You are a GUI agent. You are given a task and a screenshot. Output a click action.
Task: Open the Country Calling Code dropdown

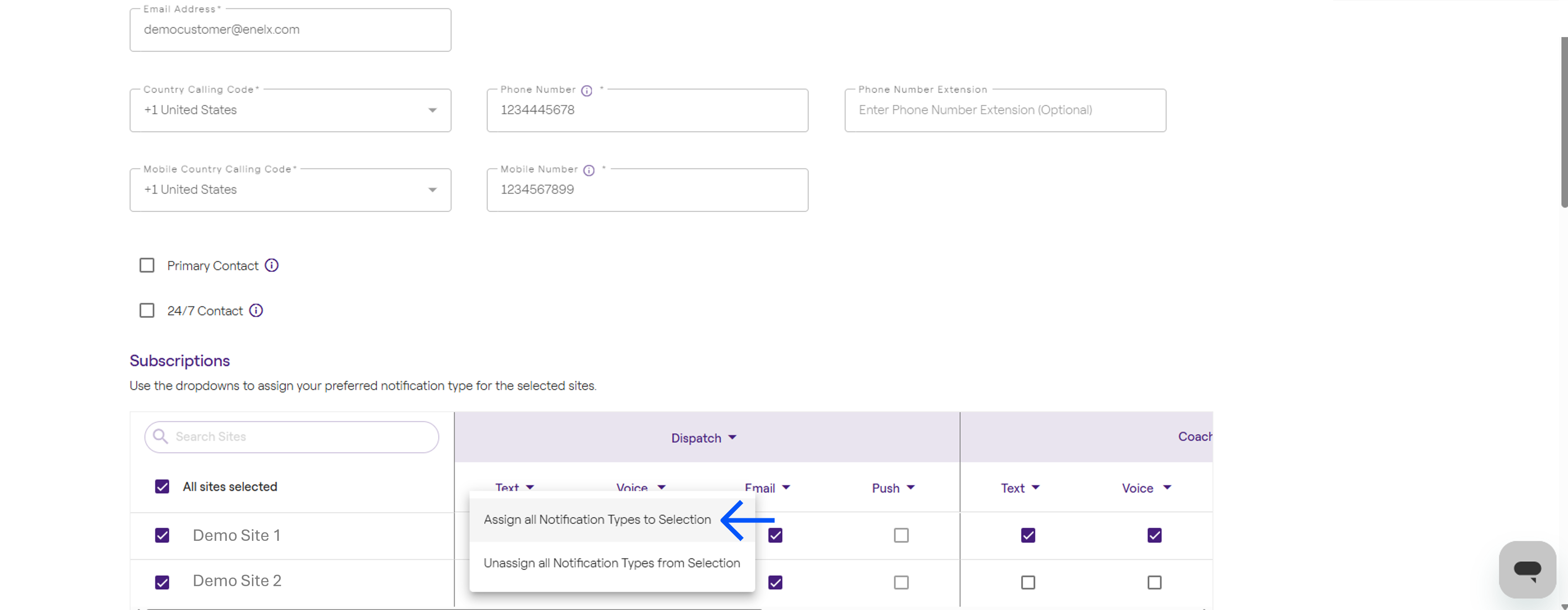coord(290,110)
